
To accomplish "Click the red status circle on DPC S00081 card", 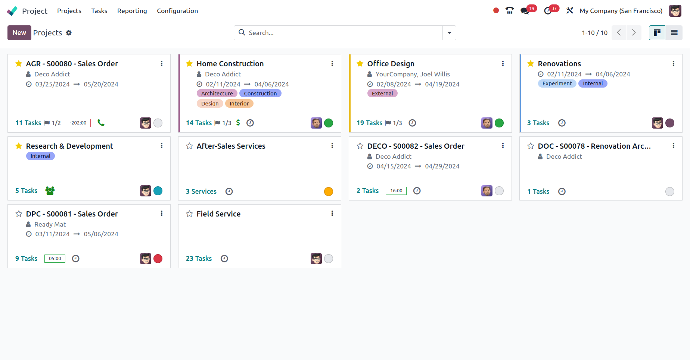I will pyautogui.click(x=158, y=259).
